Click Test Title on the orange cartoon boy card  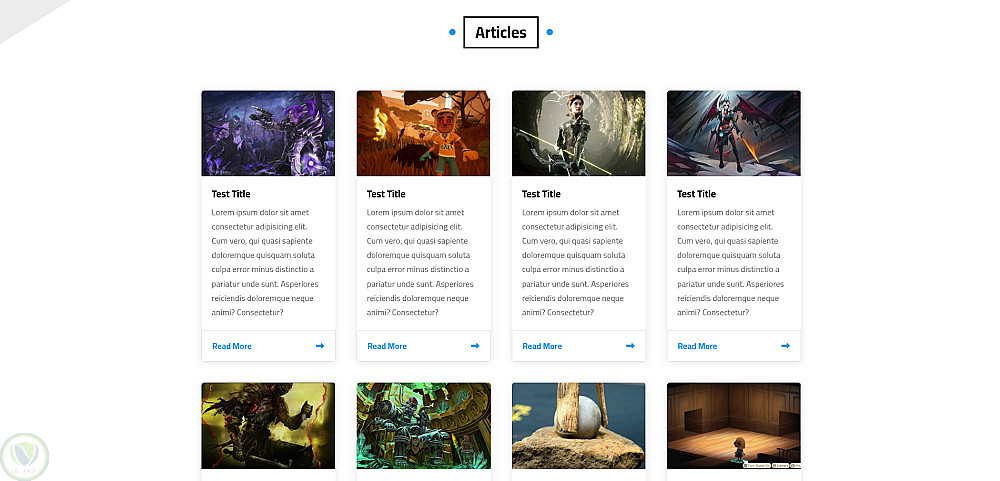click(386, 194)
